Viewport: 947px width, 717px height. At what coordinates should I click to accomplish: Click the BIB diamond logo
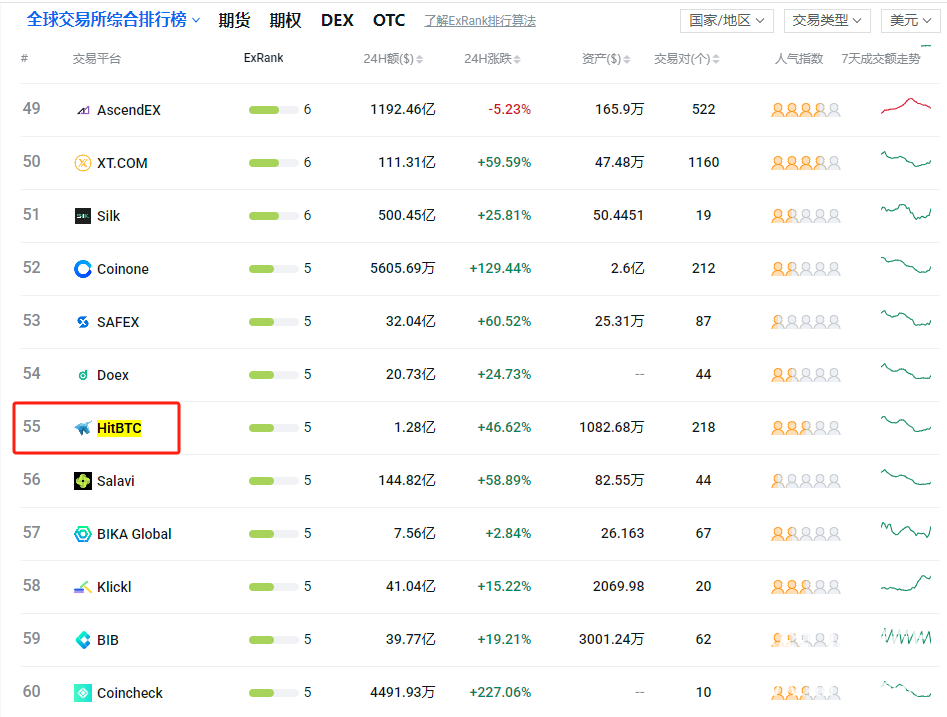(84, 639)
